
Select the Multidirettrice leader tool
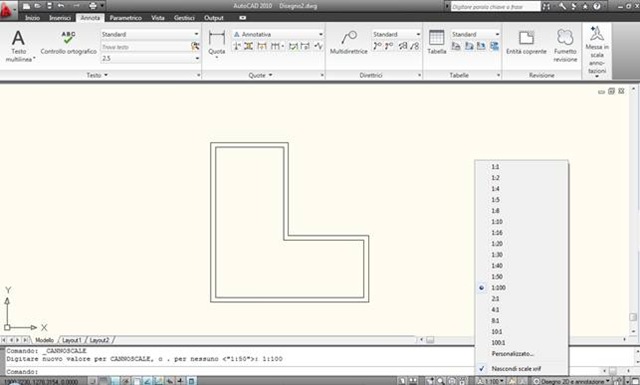tap(349, 43)
